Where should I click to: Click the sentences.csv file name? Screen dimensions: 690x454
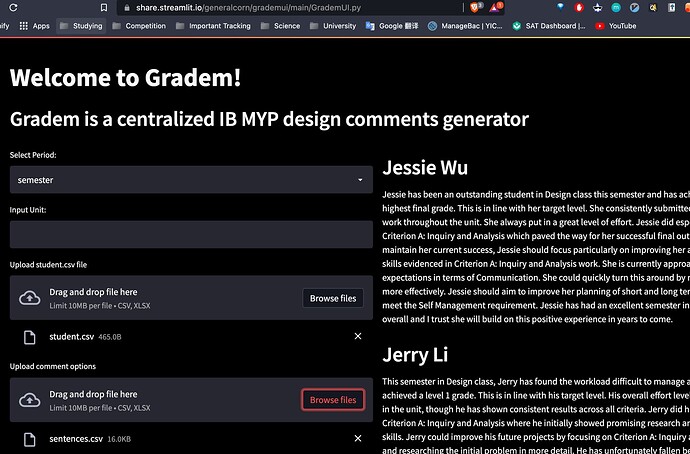(76, 439)
